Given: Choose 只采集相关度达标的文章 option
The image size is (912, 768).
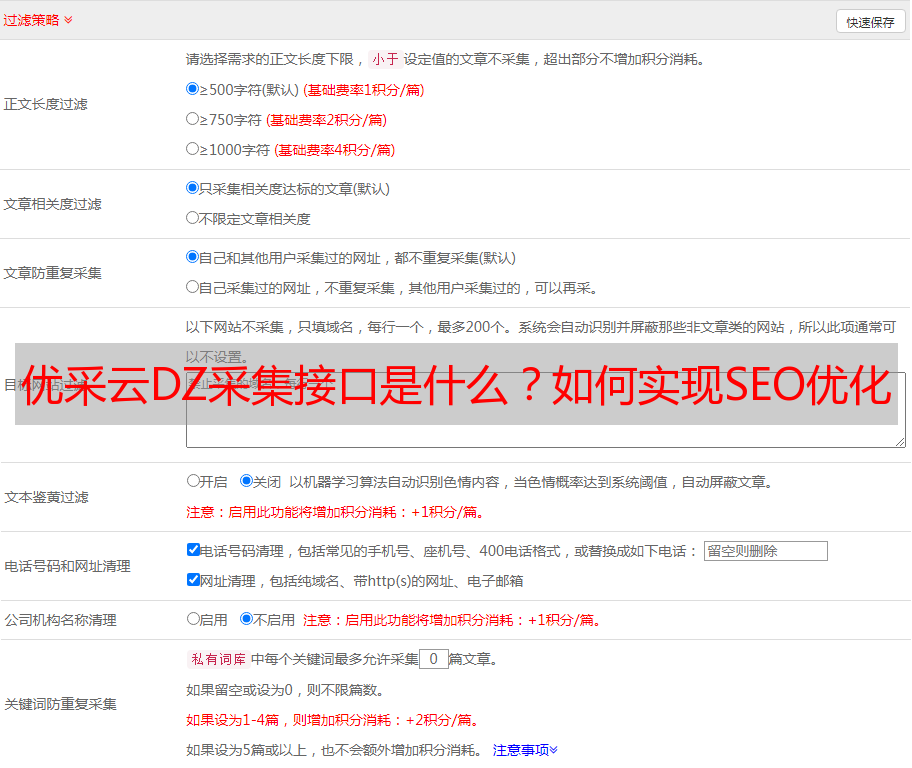Looking at the screenshot, I should 193,188.
